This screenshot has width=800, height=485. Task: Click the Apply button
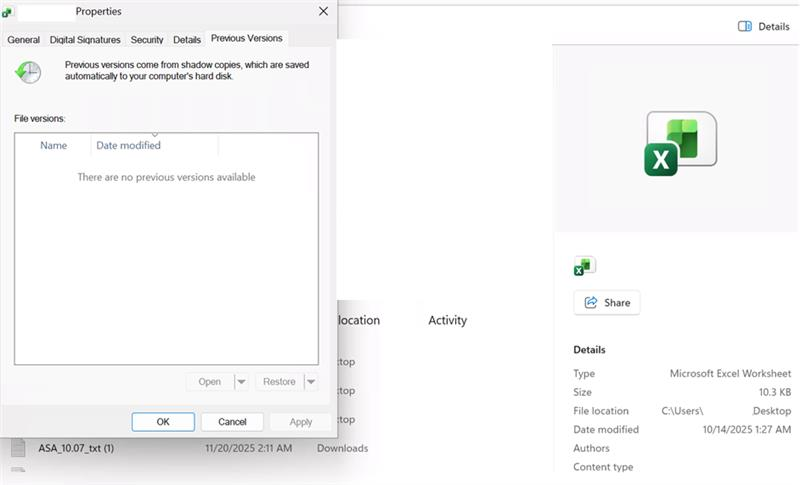[301, 422]
